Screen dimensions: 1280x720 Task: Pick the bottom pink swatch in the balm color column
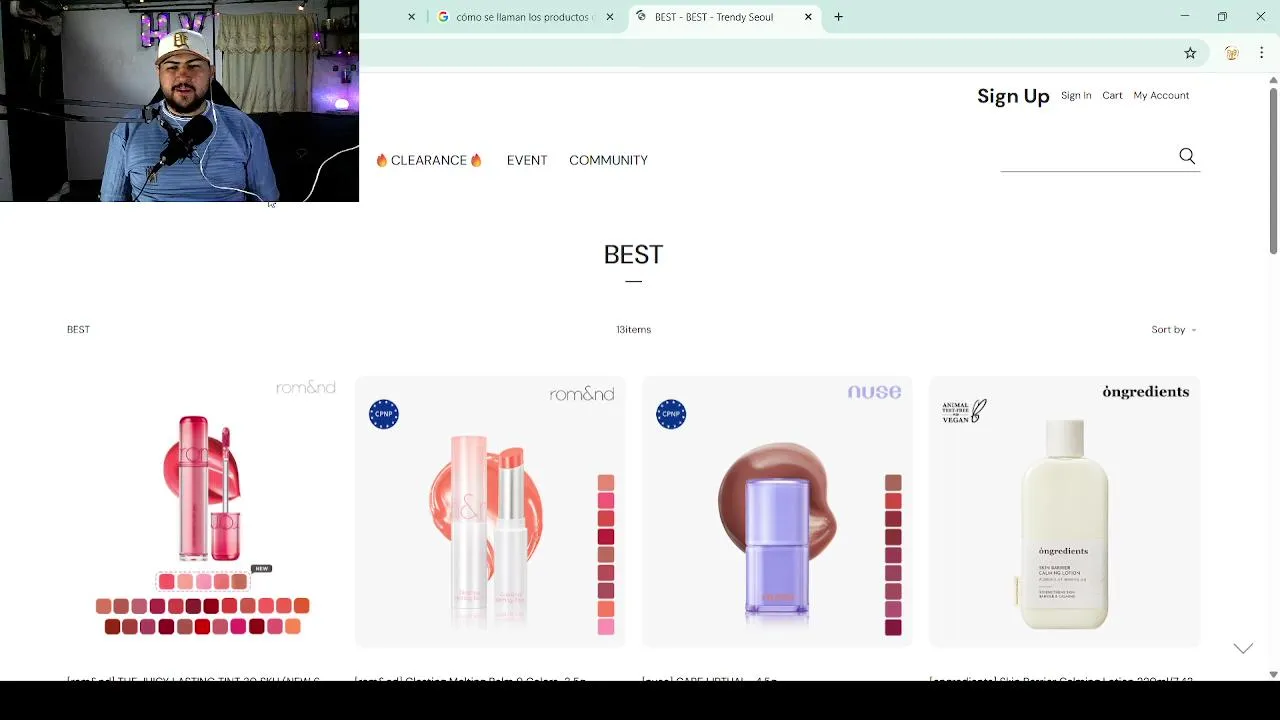tap(606, 627)
